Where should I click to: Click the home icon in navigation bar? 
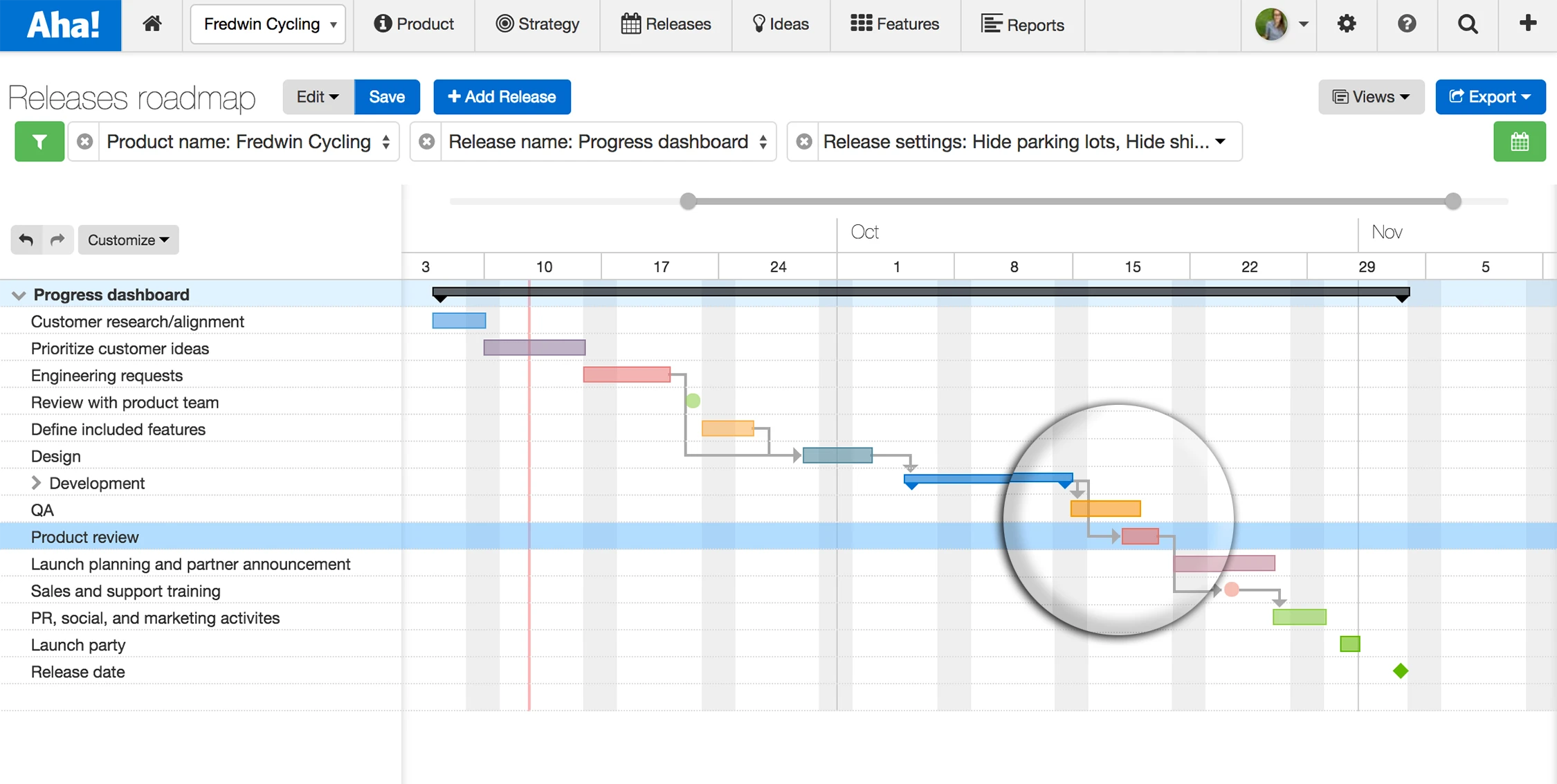pyautogui.click(x=152, y=24)
